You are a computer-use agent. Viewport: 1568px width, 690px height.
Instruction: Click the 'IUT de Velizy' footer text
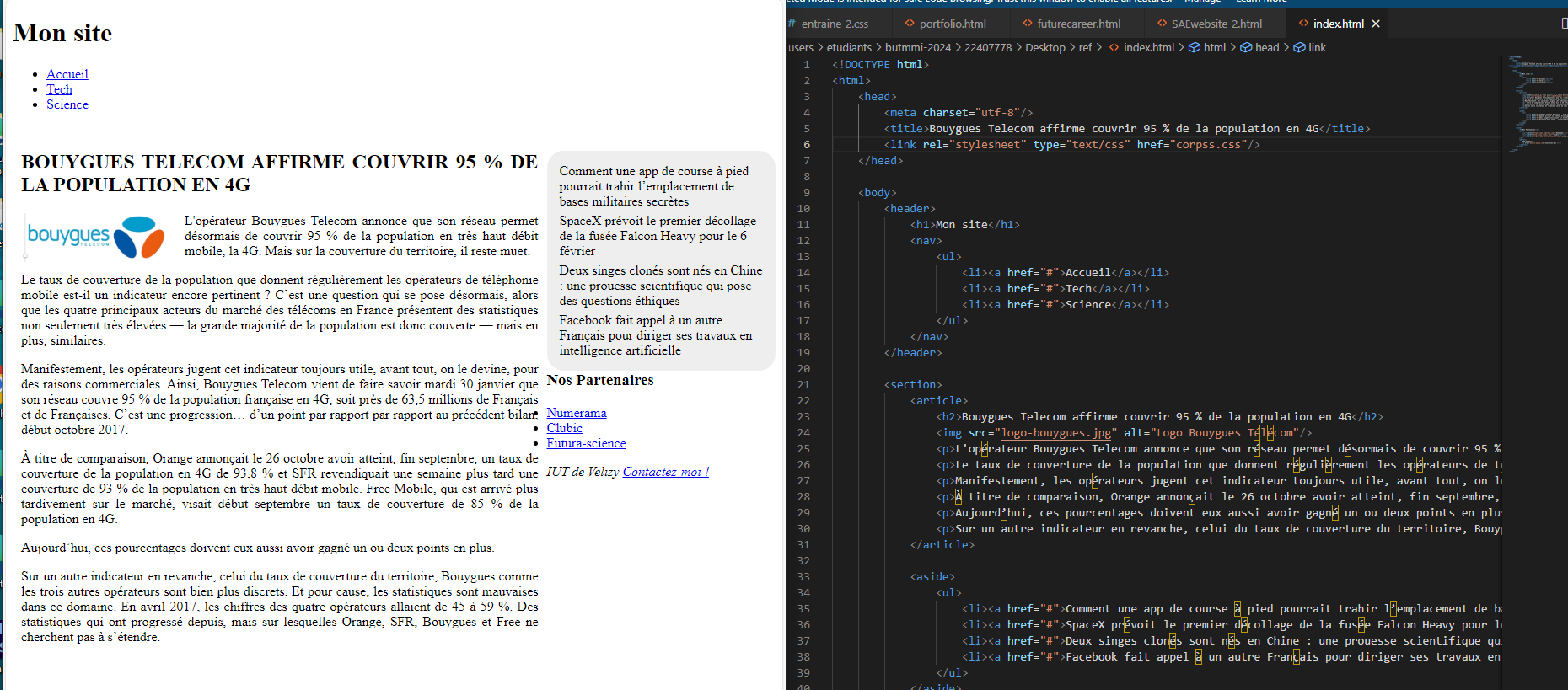coord(583,472)
